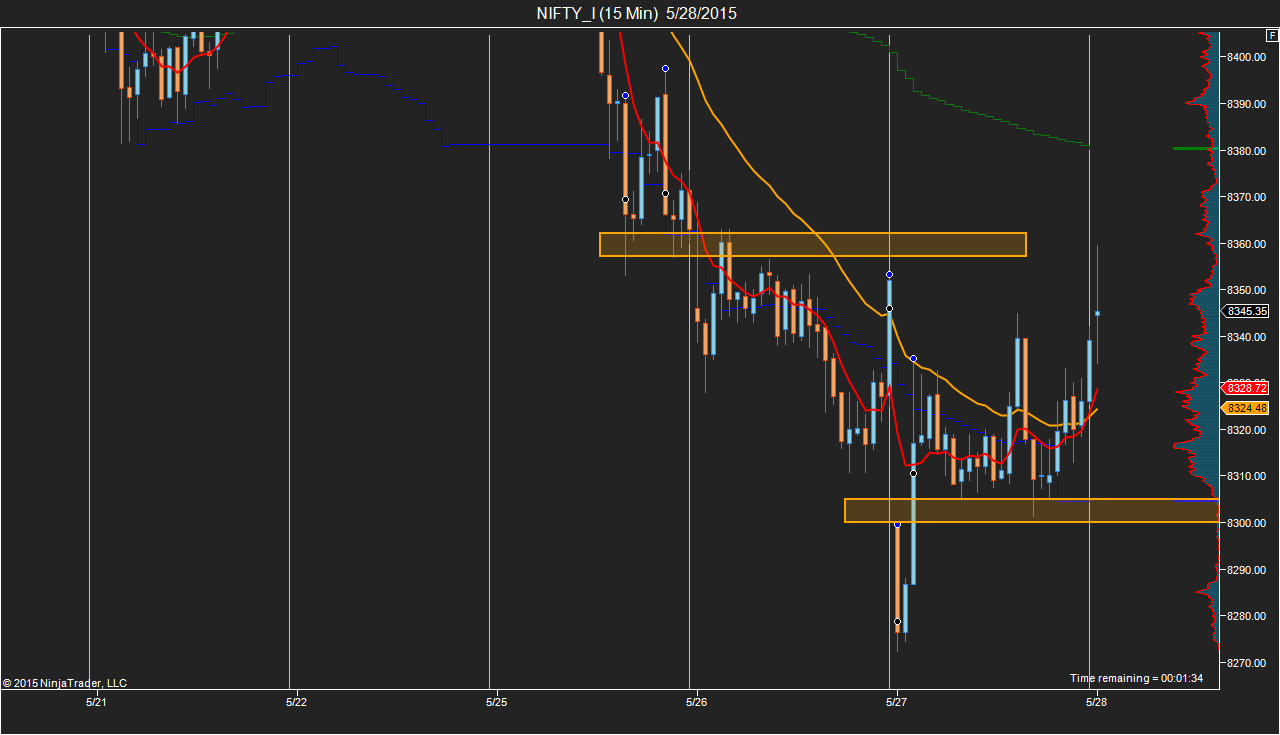Select the lower orange rectangle zone near 8300
This screenshot has width=1280, height=735.
1032,510
